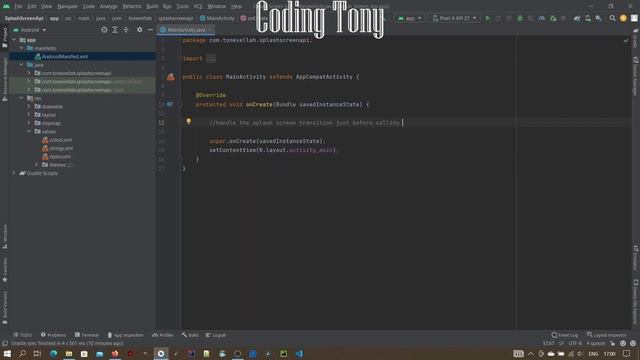
Task: Open the yellow user account avatar icon
Action: pyautogui.click(x=623, y=18)
